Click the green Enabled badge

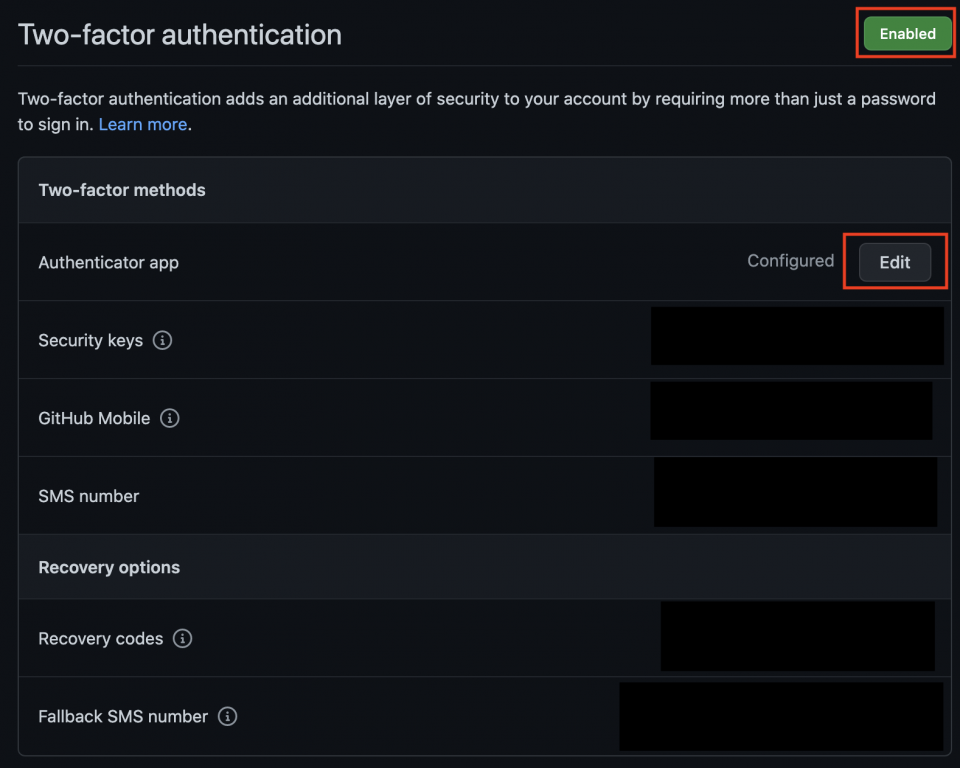click(905, 33)
